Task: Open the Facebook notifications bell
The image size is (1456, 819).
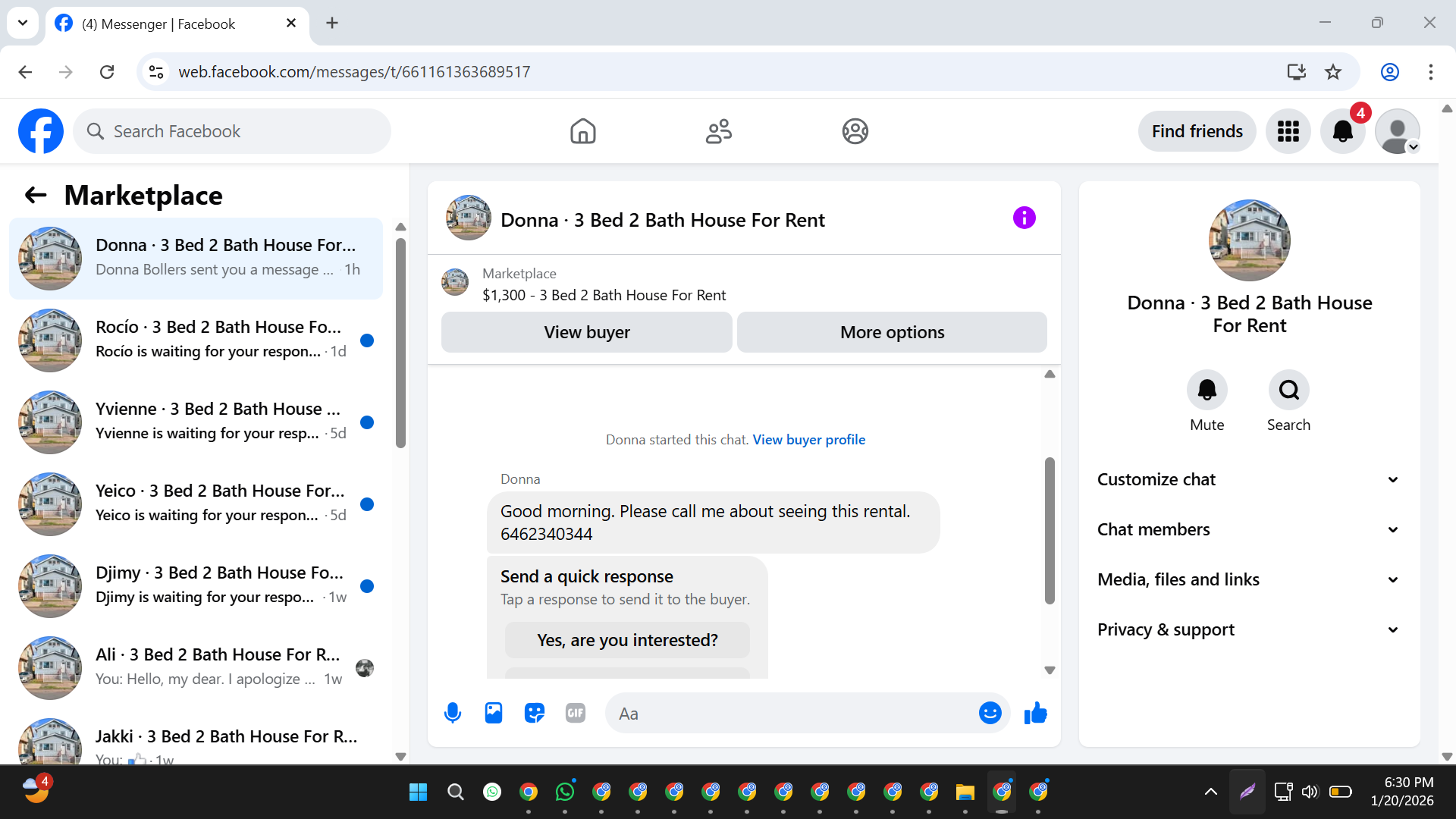Action: coord(1342,131)
